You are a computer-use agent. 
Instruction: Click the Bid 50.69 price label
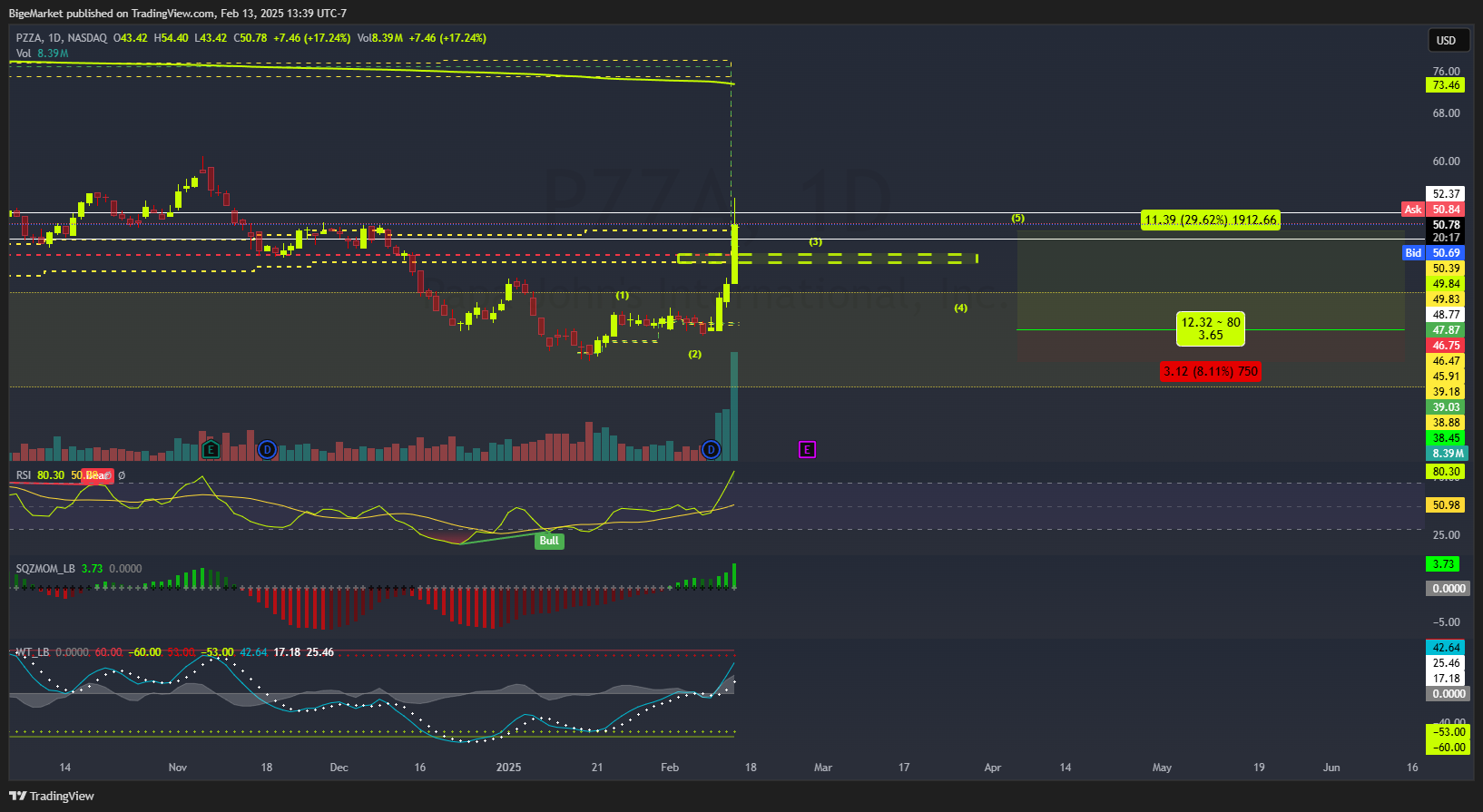(1433, 253)
